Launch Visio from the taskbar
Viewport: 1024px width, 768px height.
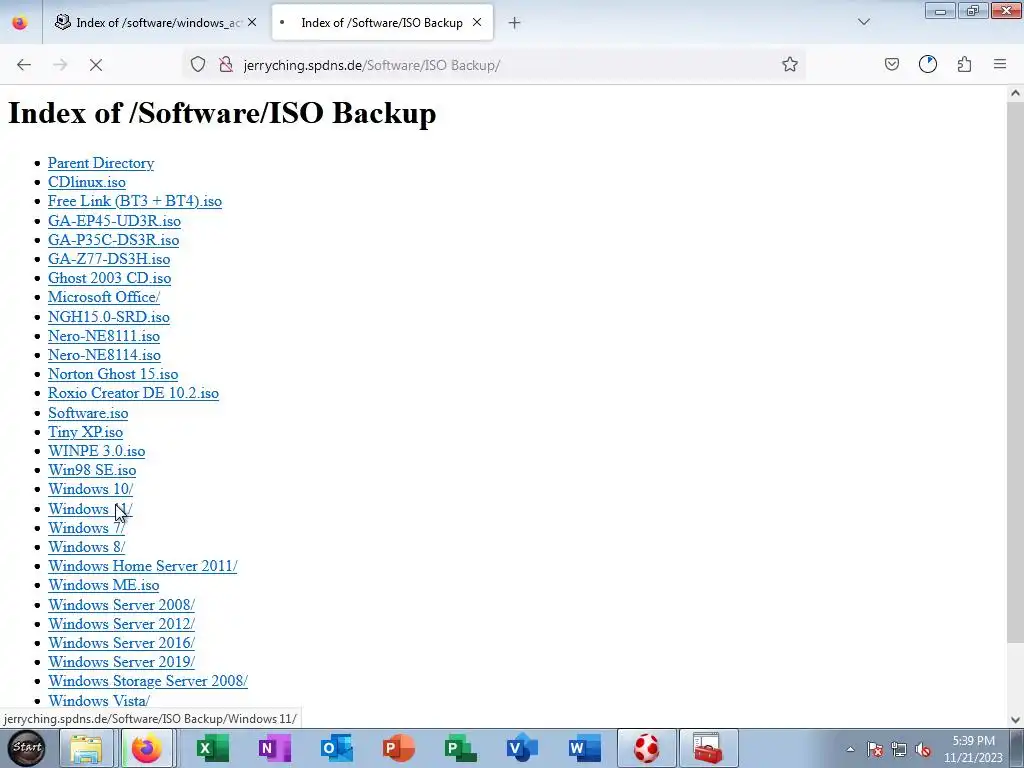pos(522,748)
